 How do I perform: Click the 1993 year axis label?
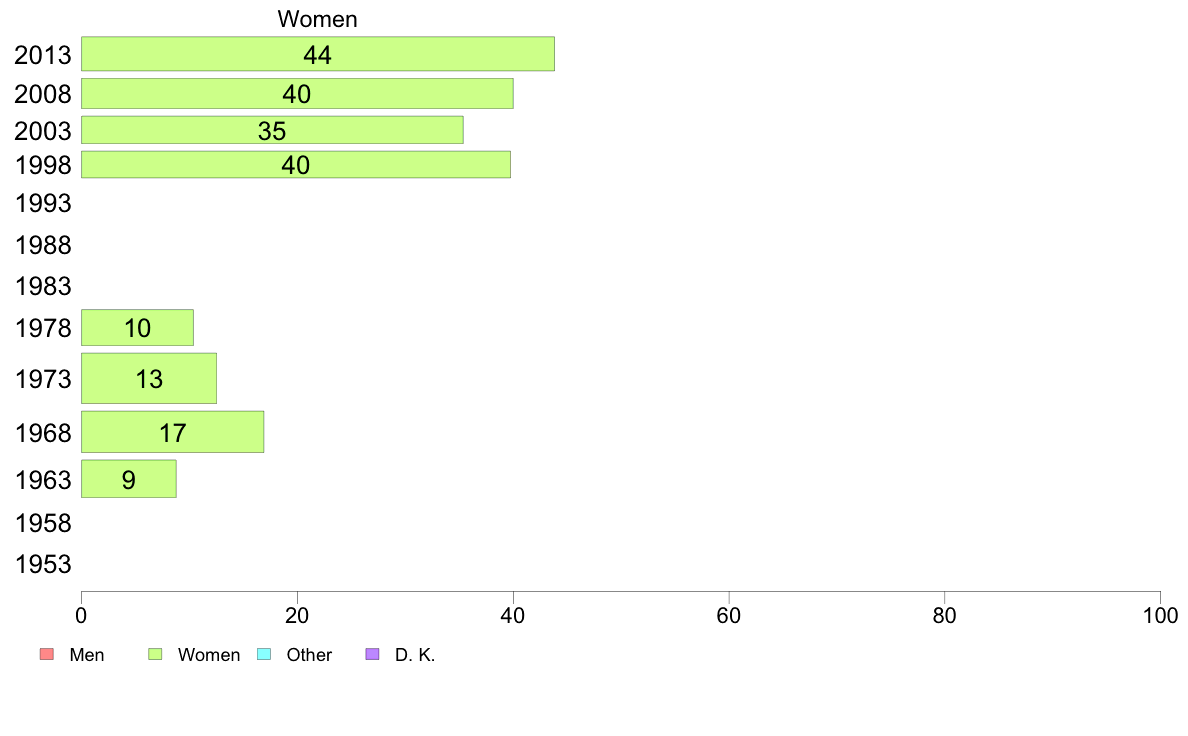(43, 203)
